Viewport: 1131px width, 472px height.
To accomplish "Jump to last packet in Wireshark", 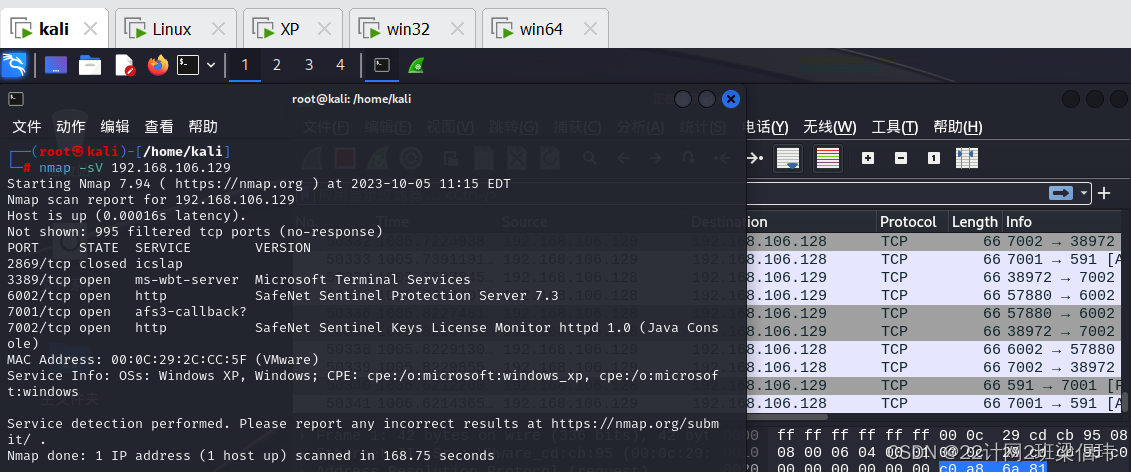I will pyautogui.click(x=754, y=158).
